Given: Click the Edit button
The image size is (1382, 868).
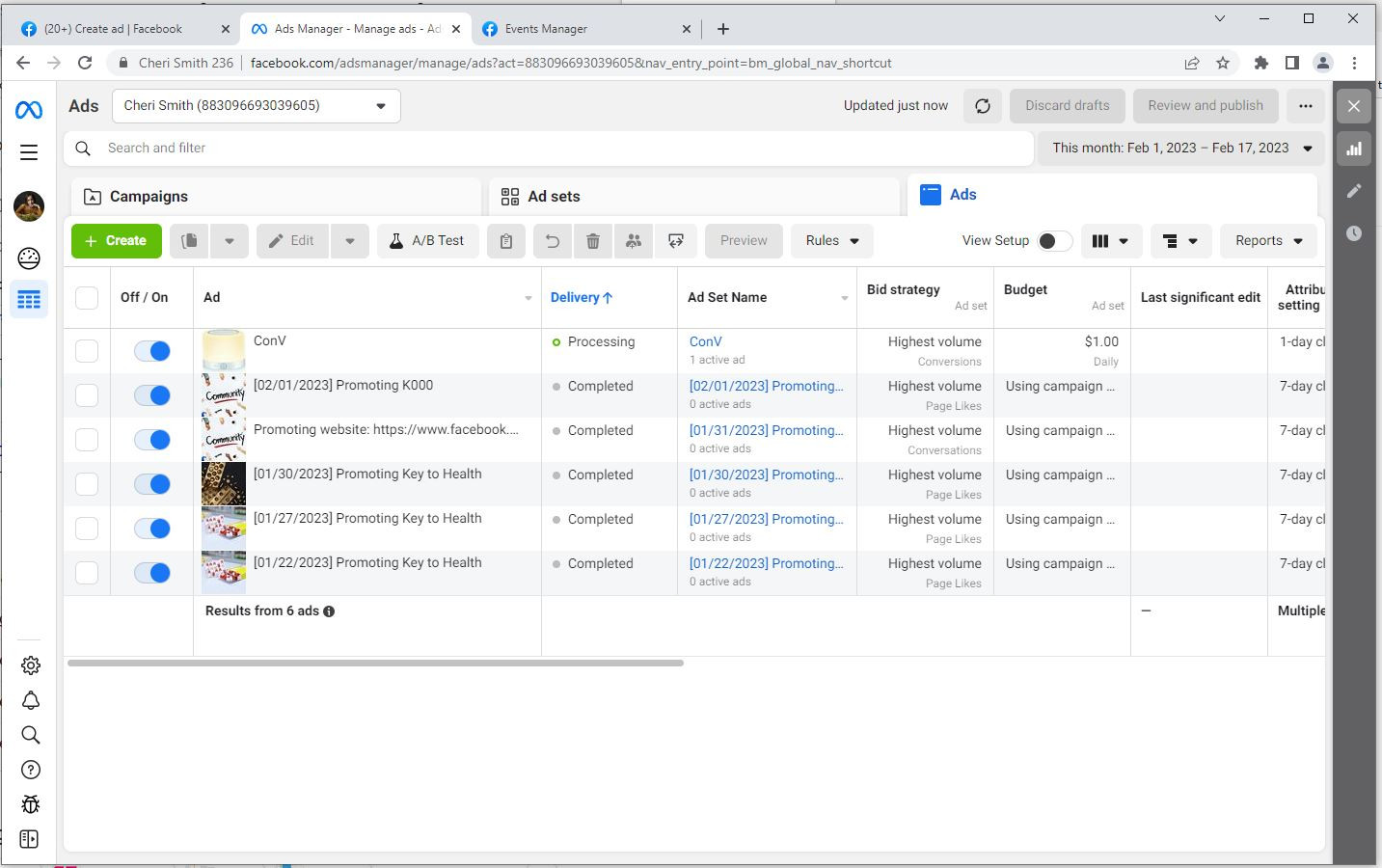Looking at the screenshot, I should point(292,241).
